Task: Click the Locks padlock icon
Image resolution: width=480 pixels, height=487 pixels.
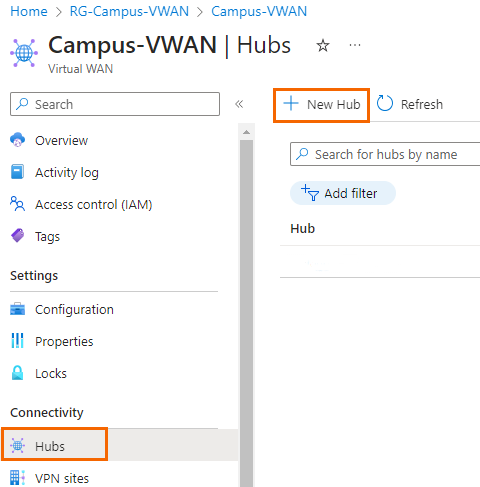Action: click(x=17, y=373)
